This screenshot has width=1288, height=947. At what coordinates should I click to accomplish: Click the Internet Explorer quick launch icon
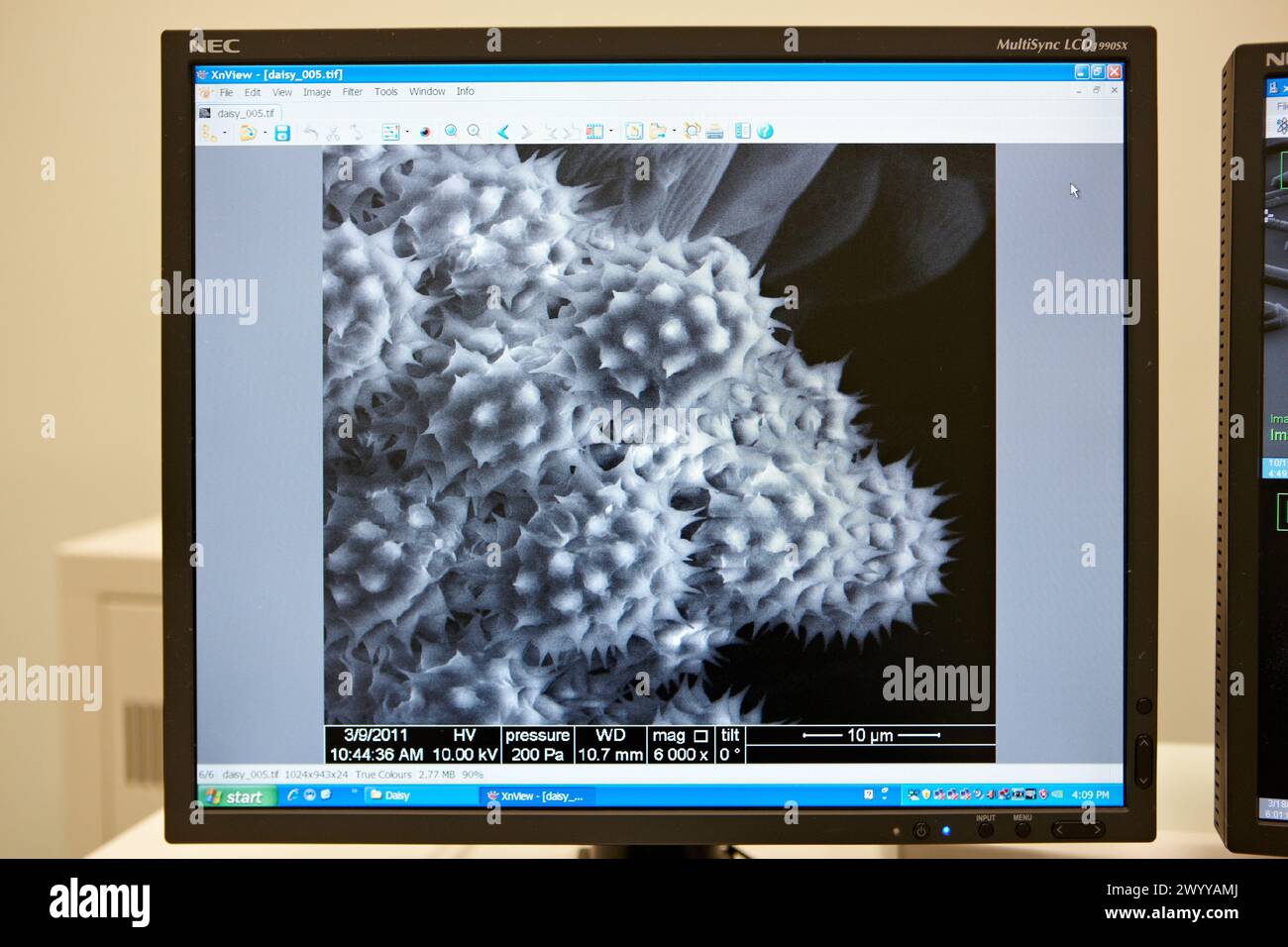(293, 795)
